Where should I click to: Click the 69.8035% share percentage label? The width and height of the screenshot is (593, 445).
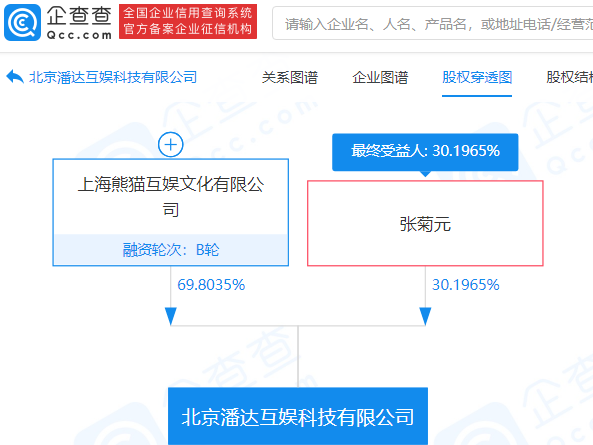click(211, 285)
